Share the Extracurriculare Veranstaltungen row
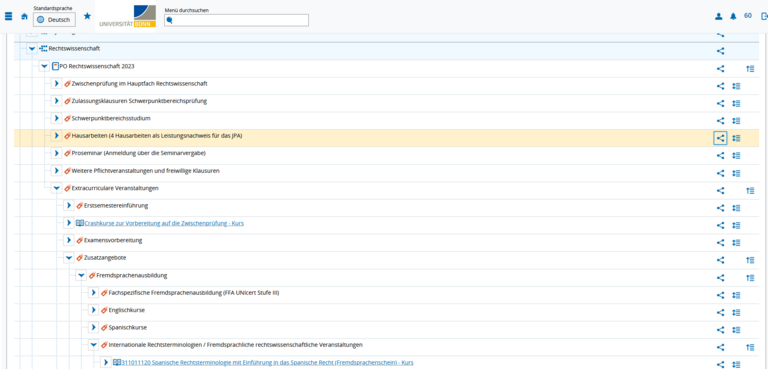 [720, 191]
